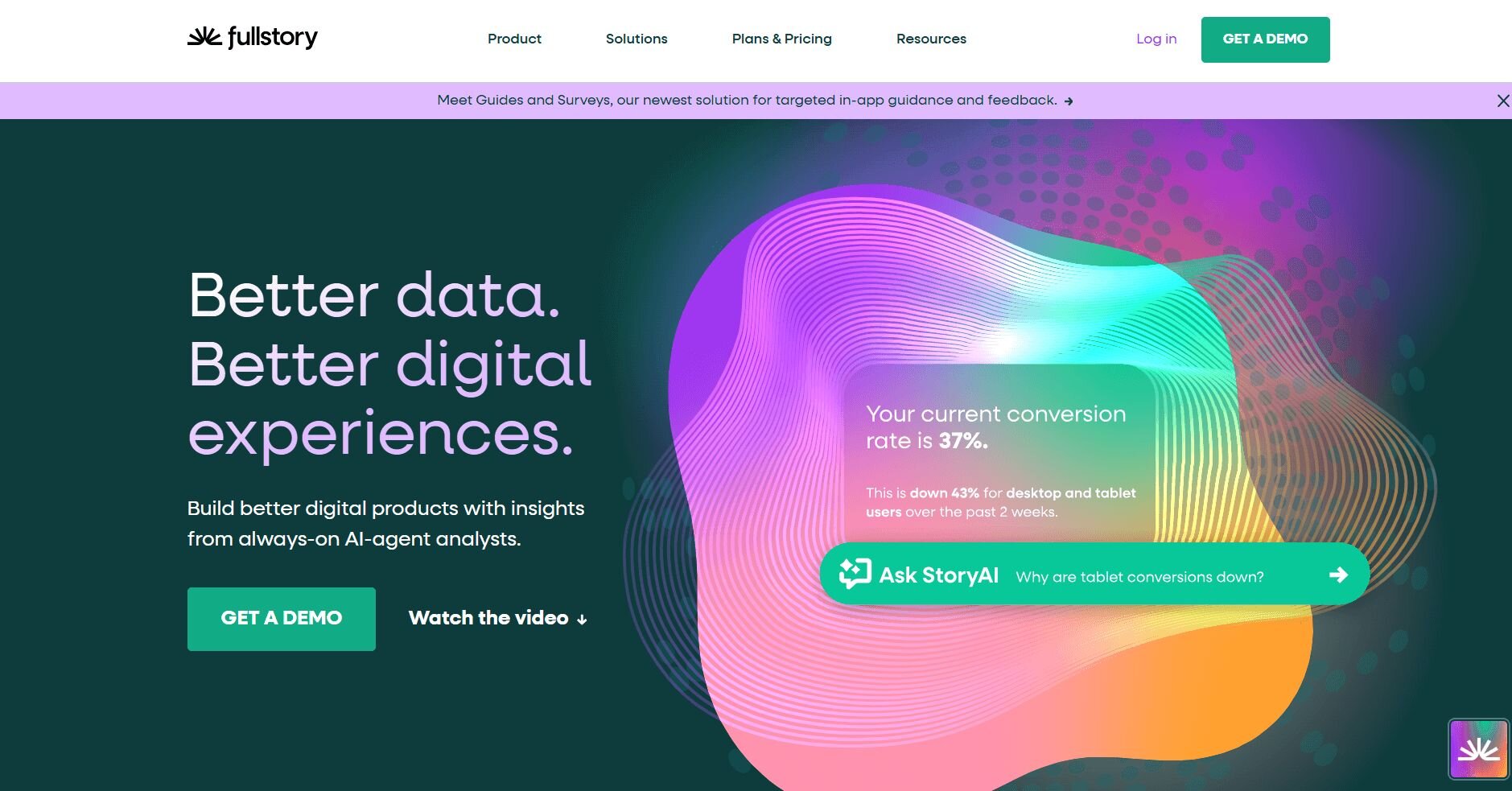This screenshot has height=791, width=1512.
Task: Click the down arrow beside Watch the video
Action: pos(582,619)
